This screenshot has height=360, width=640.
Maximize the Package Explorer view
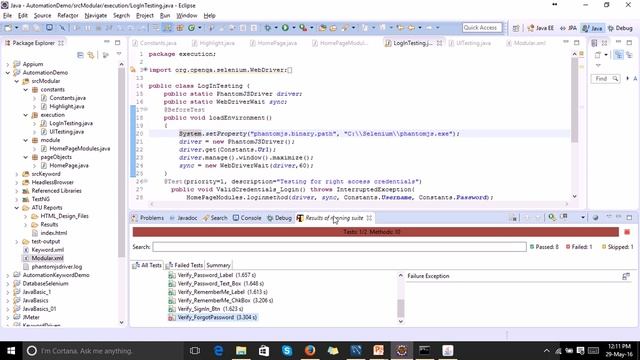pos(118,42)
